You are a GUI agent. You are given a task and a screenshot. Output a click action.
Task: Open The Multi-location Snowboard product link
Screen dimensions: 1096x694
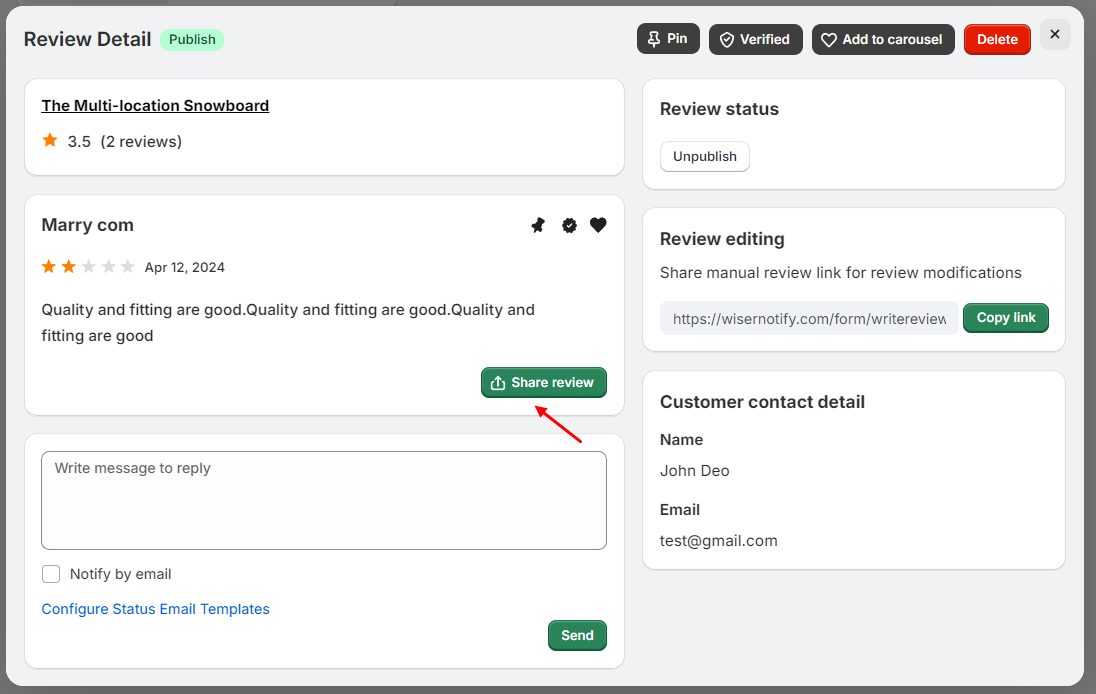point(155,105)
